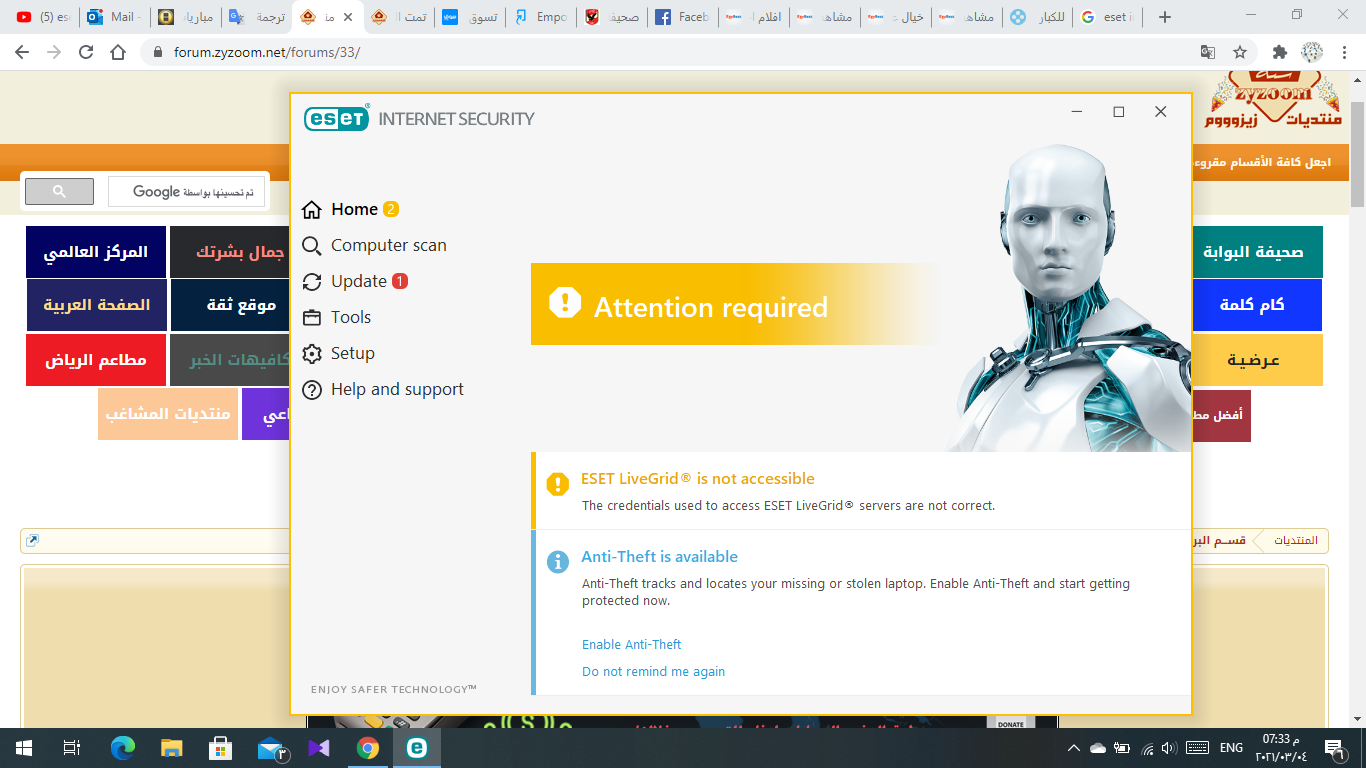Click Chrome's forward navigation arrow

(x=54, y=52)
